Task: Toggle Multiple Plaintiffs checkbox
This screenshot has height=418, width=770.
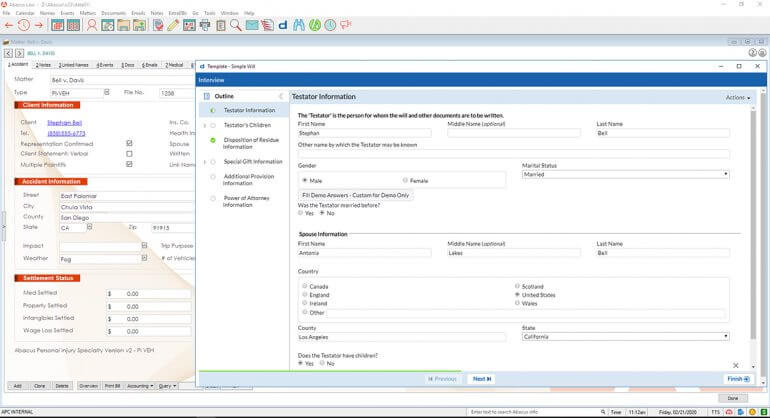Action: [129, 164]
